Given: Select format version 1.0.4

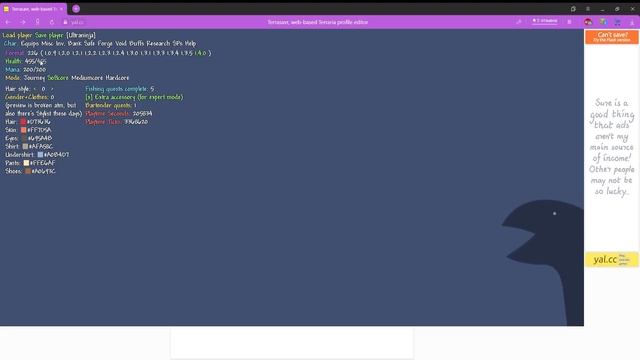Looking at the screenshot, I should (x=50, y=53).
